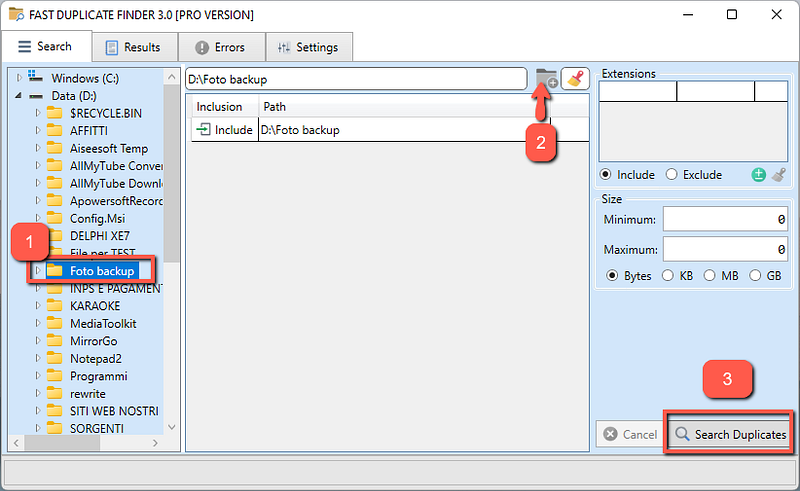Click the tree scroll-up arrow
800x491 pixels.
point(171,77)
